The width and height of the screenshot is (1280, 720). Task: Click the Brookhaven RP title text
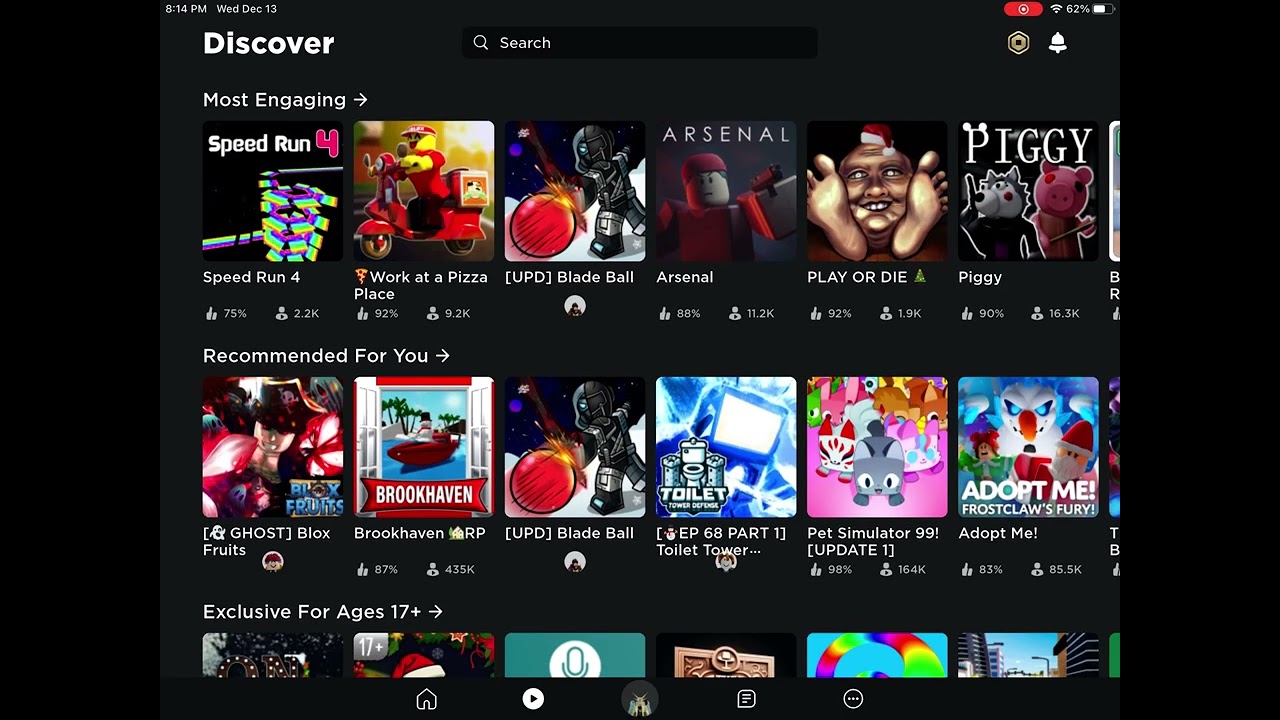pos(420,533)
